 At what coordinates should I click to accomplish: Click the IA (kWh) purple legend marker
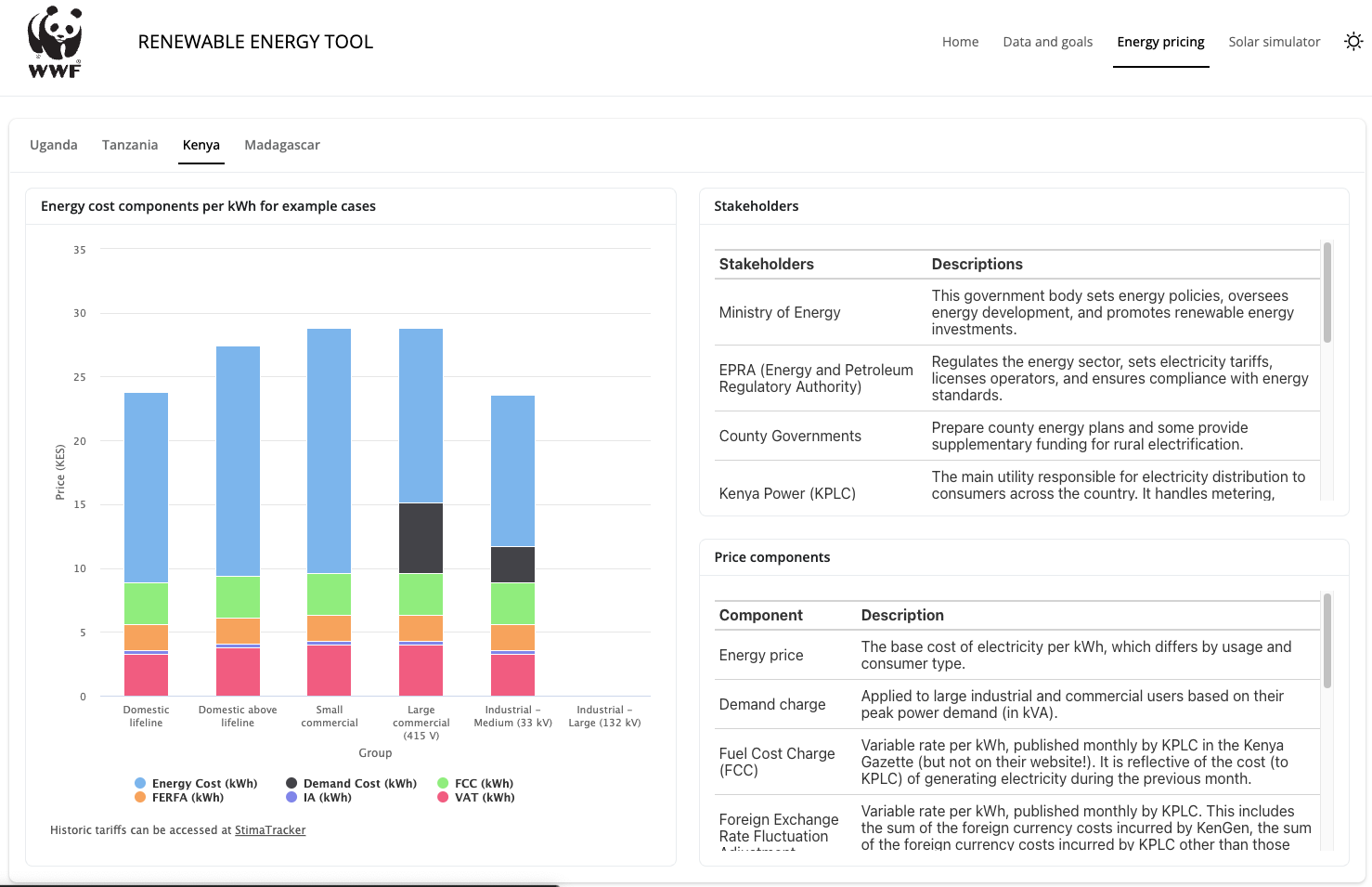tap(291, 797)
